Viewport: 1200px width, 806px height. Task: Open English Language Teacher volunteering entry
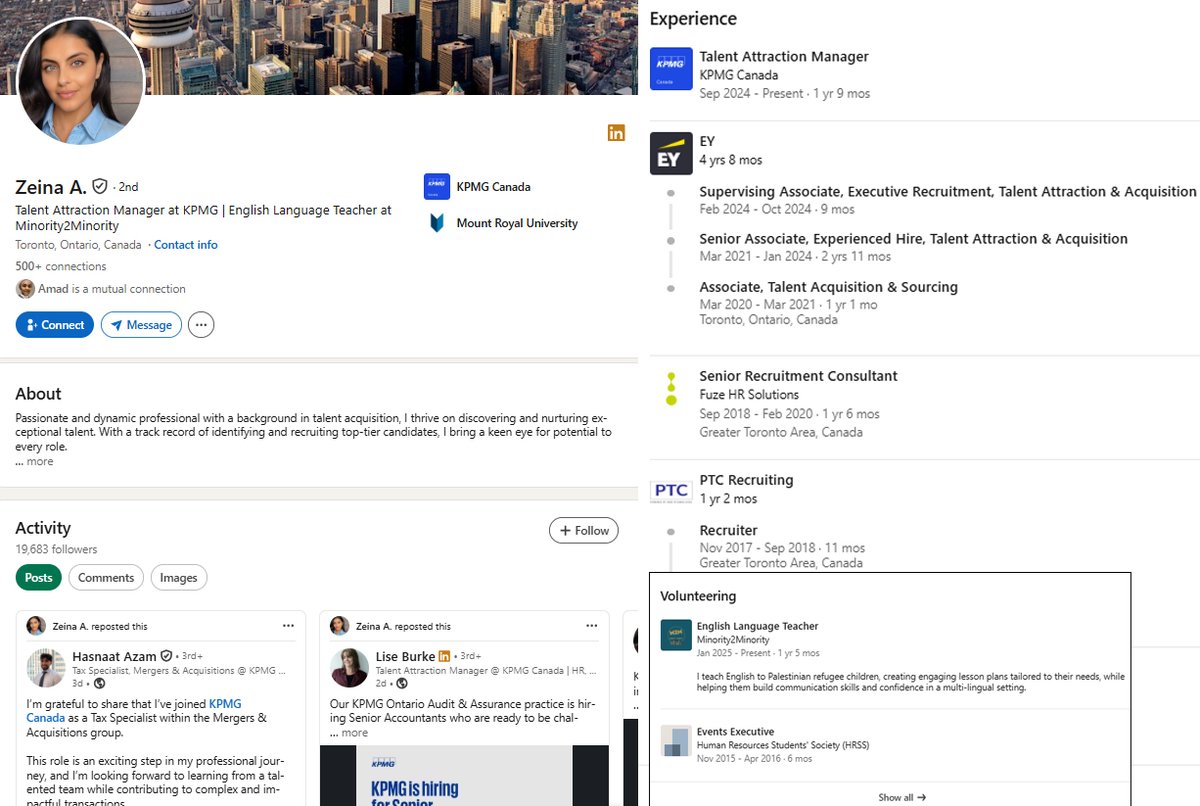(x=757, y=627)
